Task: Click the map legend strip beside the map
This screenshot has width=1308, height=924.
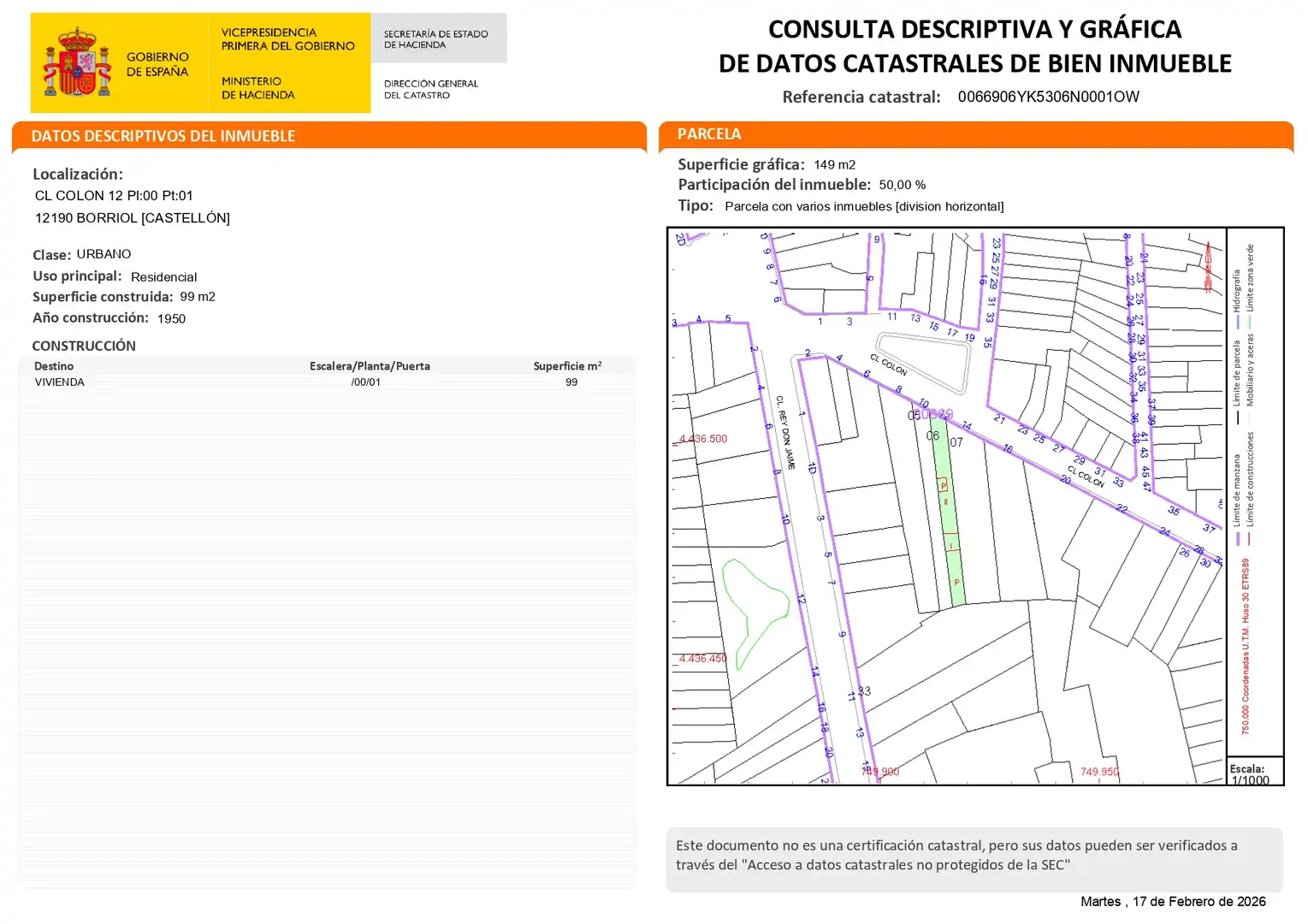Action: coord(1254,488)
